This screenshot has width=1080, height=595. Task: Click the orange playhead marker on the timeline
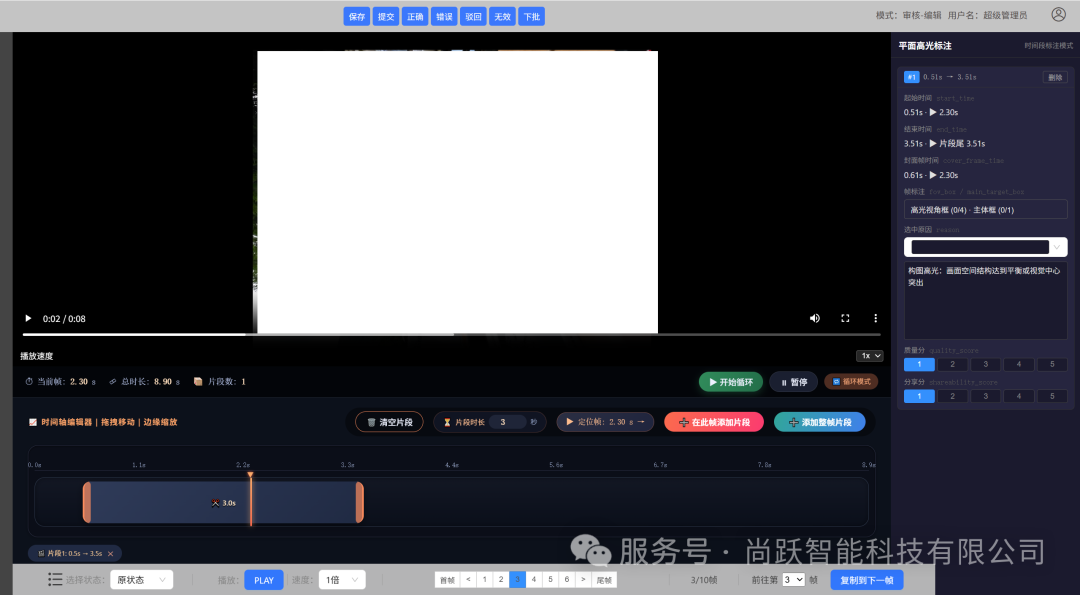pos(250,475)
